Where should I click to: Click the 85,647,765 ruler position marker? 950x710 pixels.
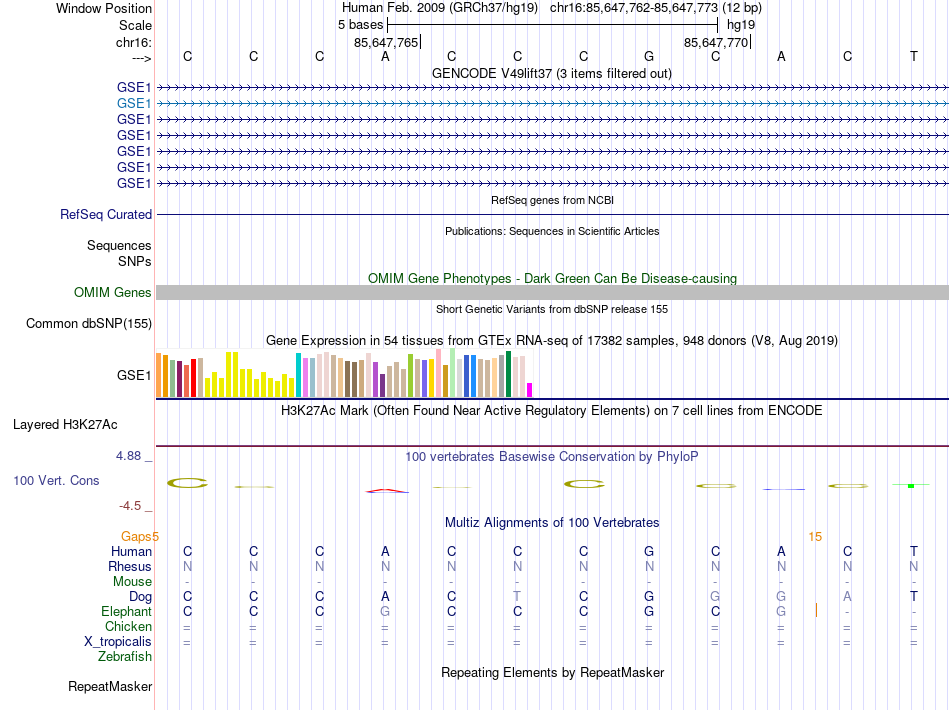(387, 42)
